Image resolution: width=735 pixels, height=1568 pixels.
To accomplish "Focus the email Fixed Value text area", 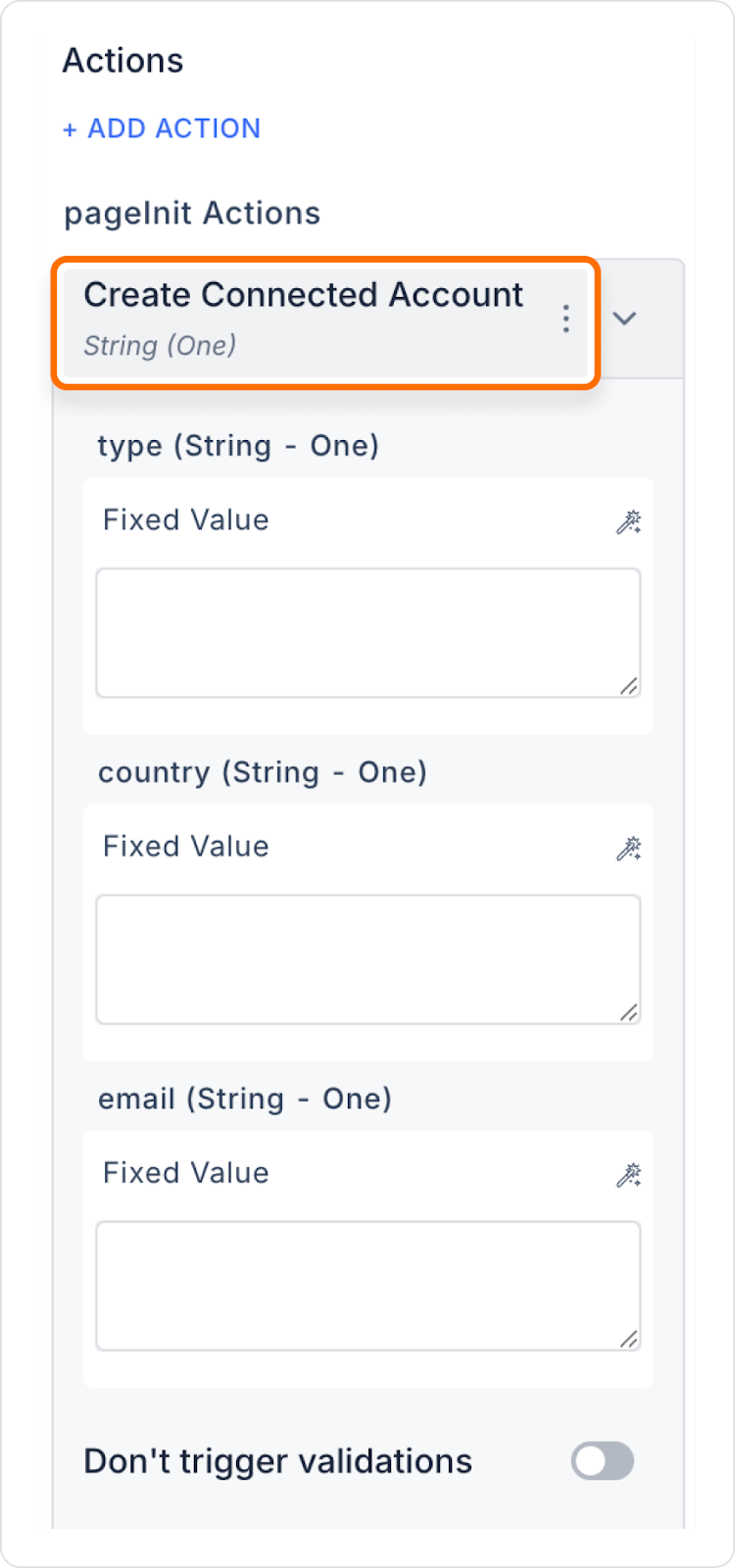I will (x=368, y=1286).
